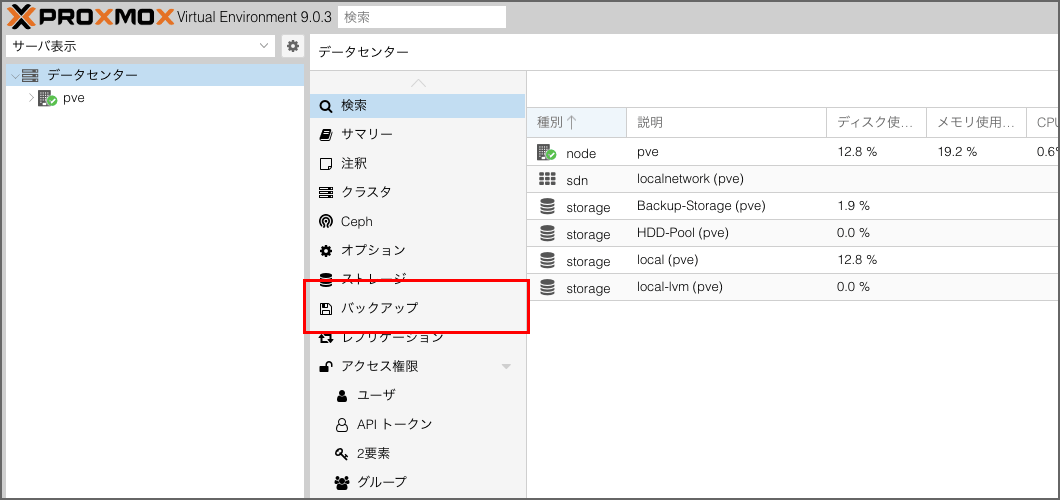Click the gear settings icon beside server view
Image resolution: width=1060 pixels, height=500 pixels.
coord(292,46)
